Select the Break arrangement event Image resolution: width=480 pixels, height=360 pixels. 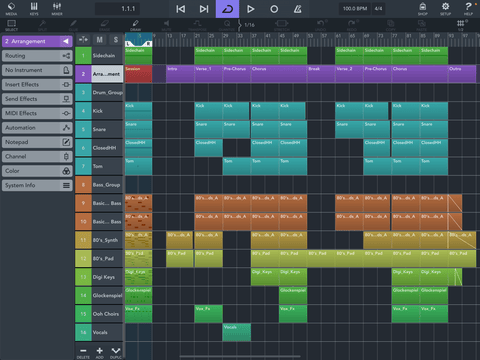point(321,74)
